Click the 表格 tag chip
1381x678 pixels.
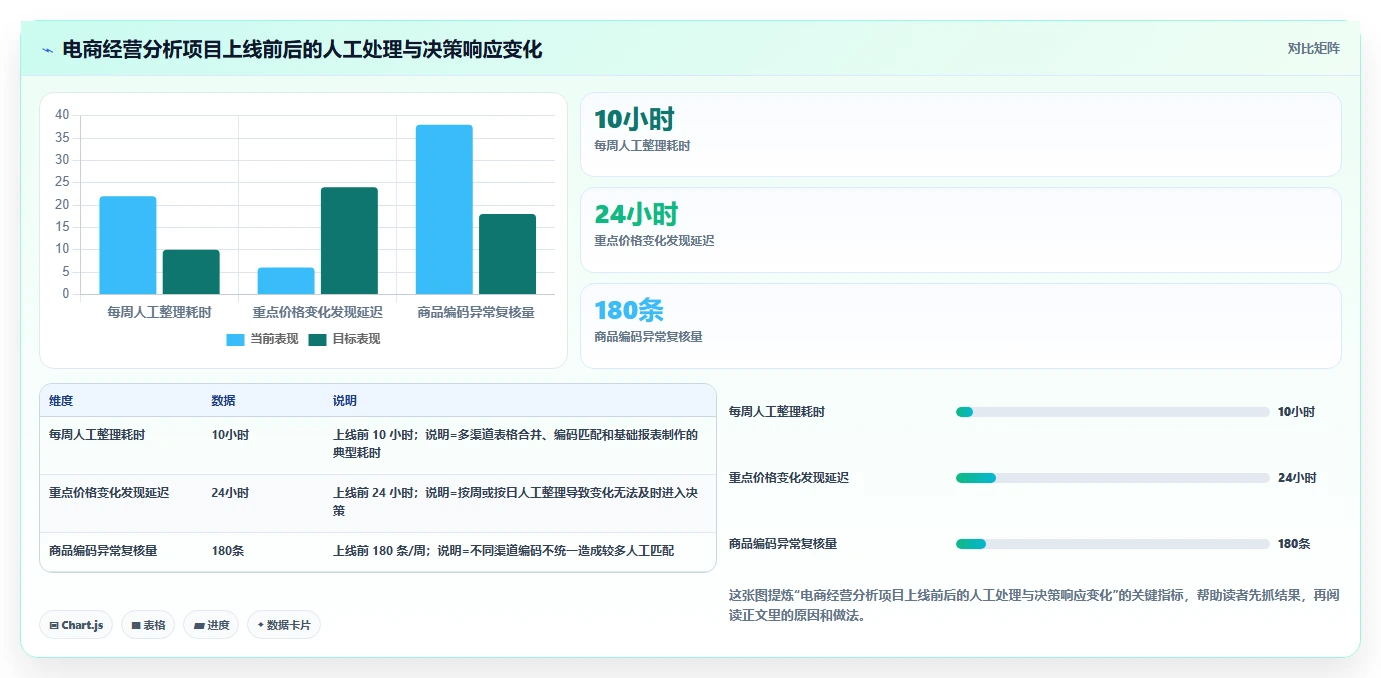(x=148, y=625)
